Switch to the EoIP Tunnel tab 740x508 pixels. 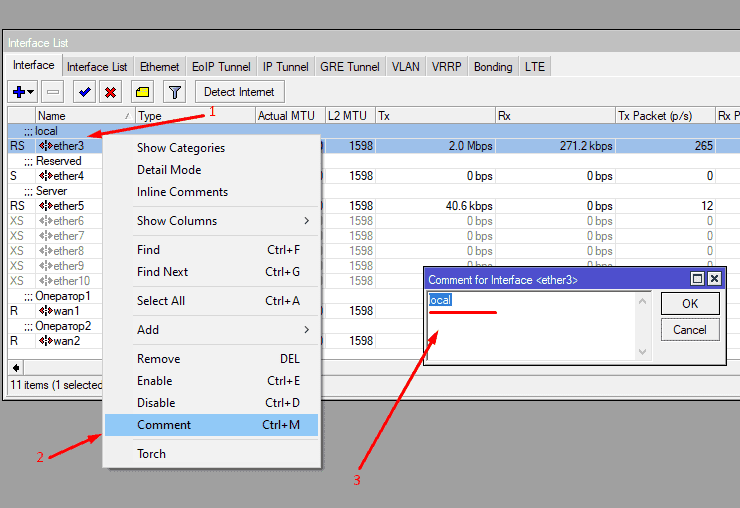click(221, 67)
